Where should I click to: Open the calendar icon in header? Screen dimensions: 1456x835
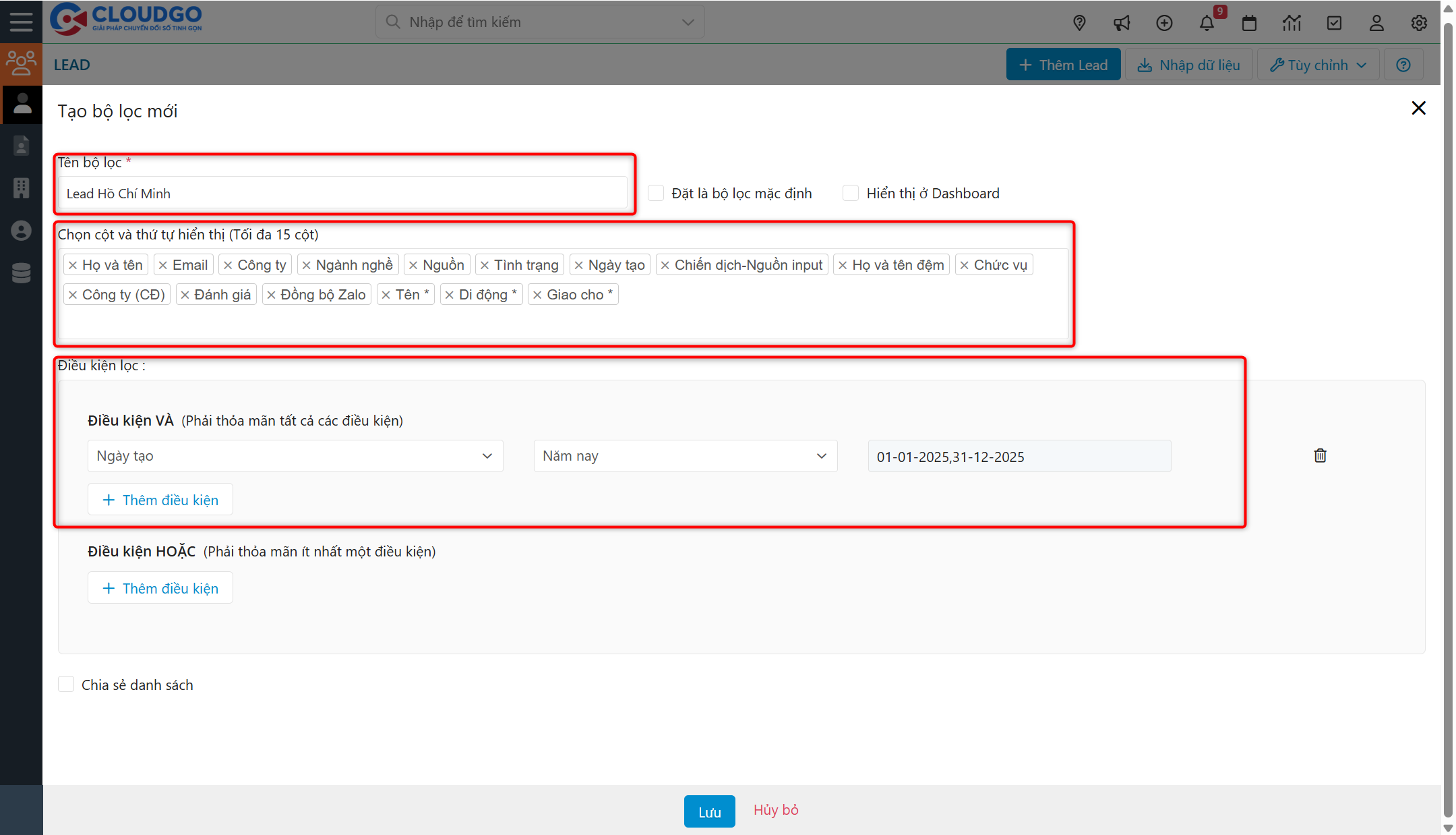1249,24
